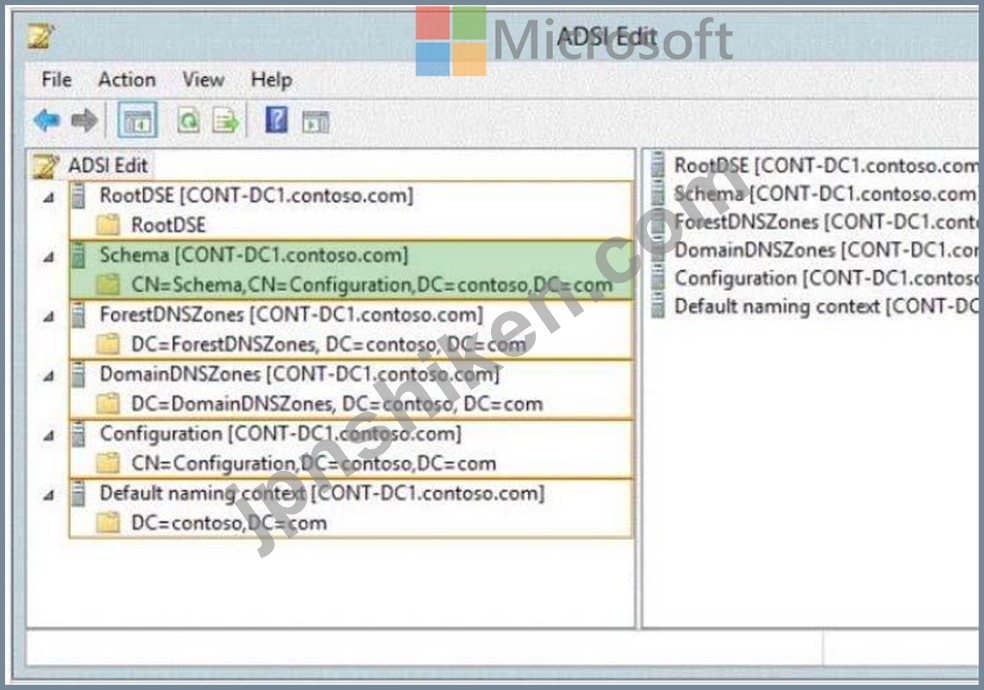
Task: Click the server icon beside Default naming context in tree
Action: point(78,494)
